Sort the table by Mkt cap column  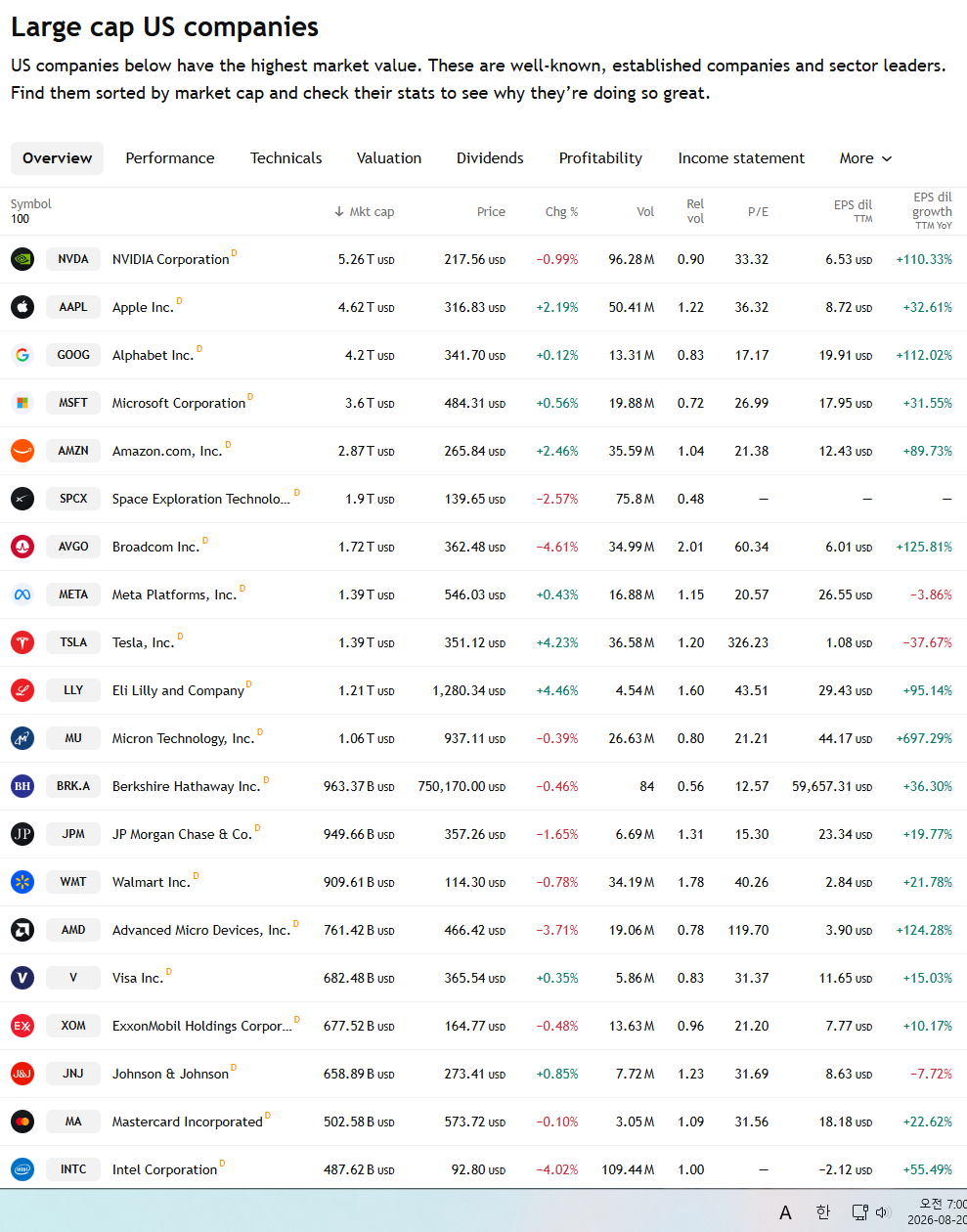[x=364, y=211]
